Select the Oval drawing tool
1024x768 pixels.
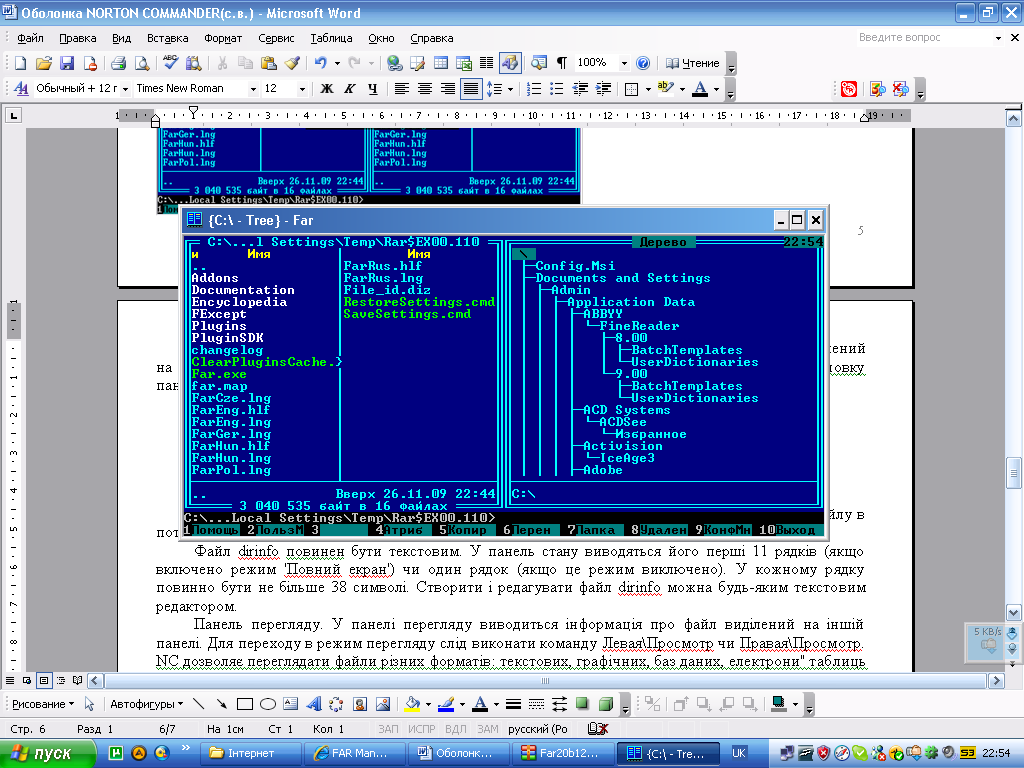tap(268, 704)
